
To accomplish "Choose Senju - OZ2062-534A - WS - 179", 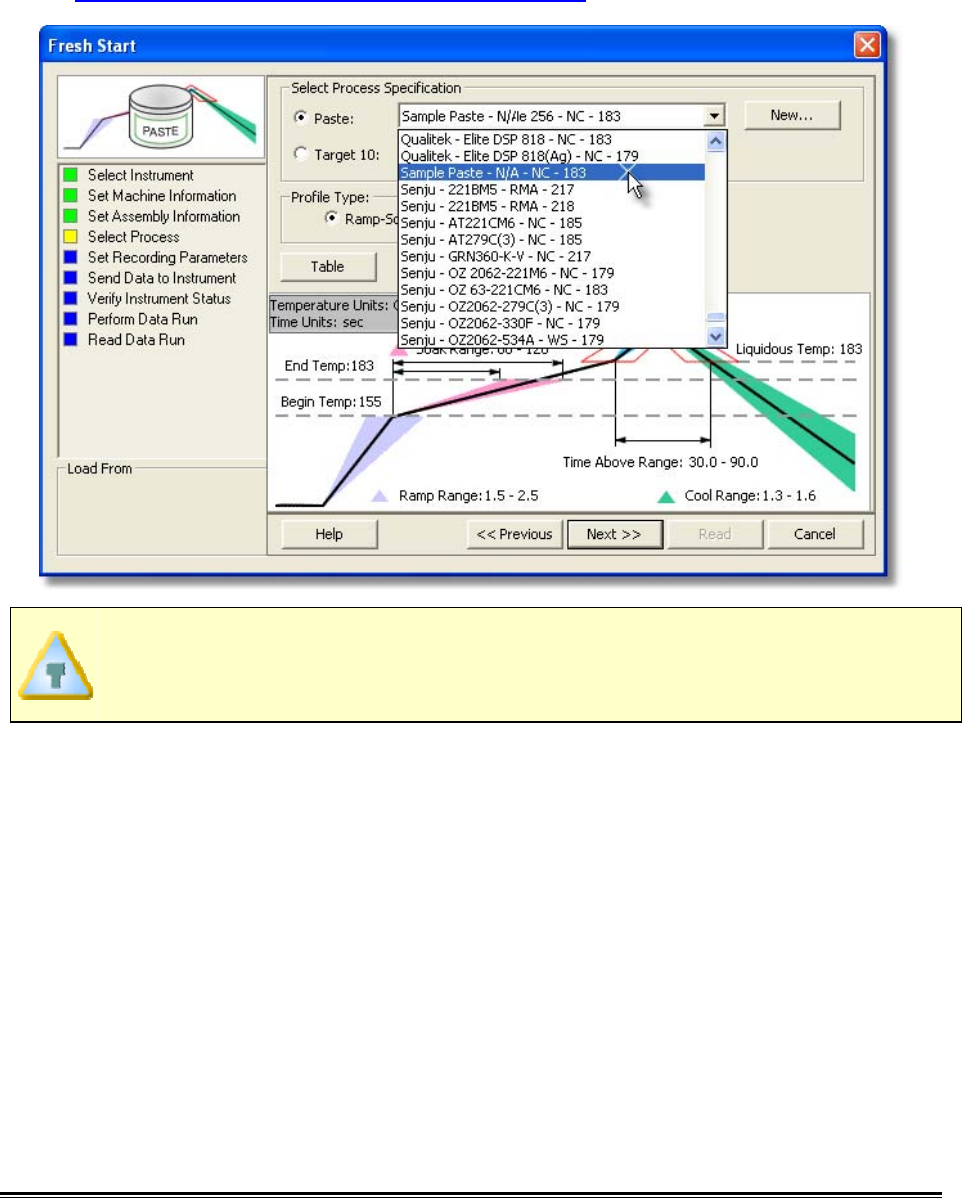I will click(x=552, y=340).
